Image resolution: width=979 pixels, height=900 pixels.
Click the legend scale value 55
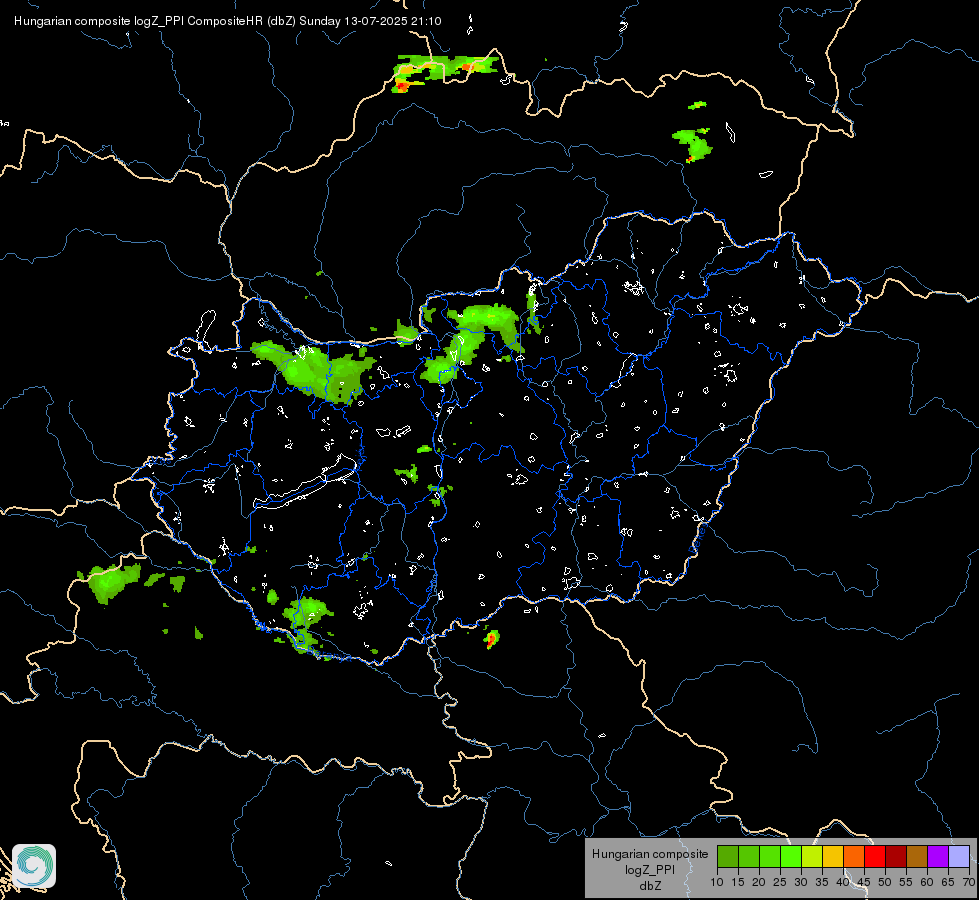tap(906, 883)
